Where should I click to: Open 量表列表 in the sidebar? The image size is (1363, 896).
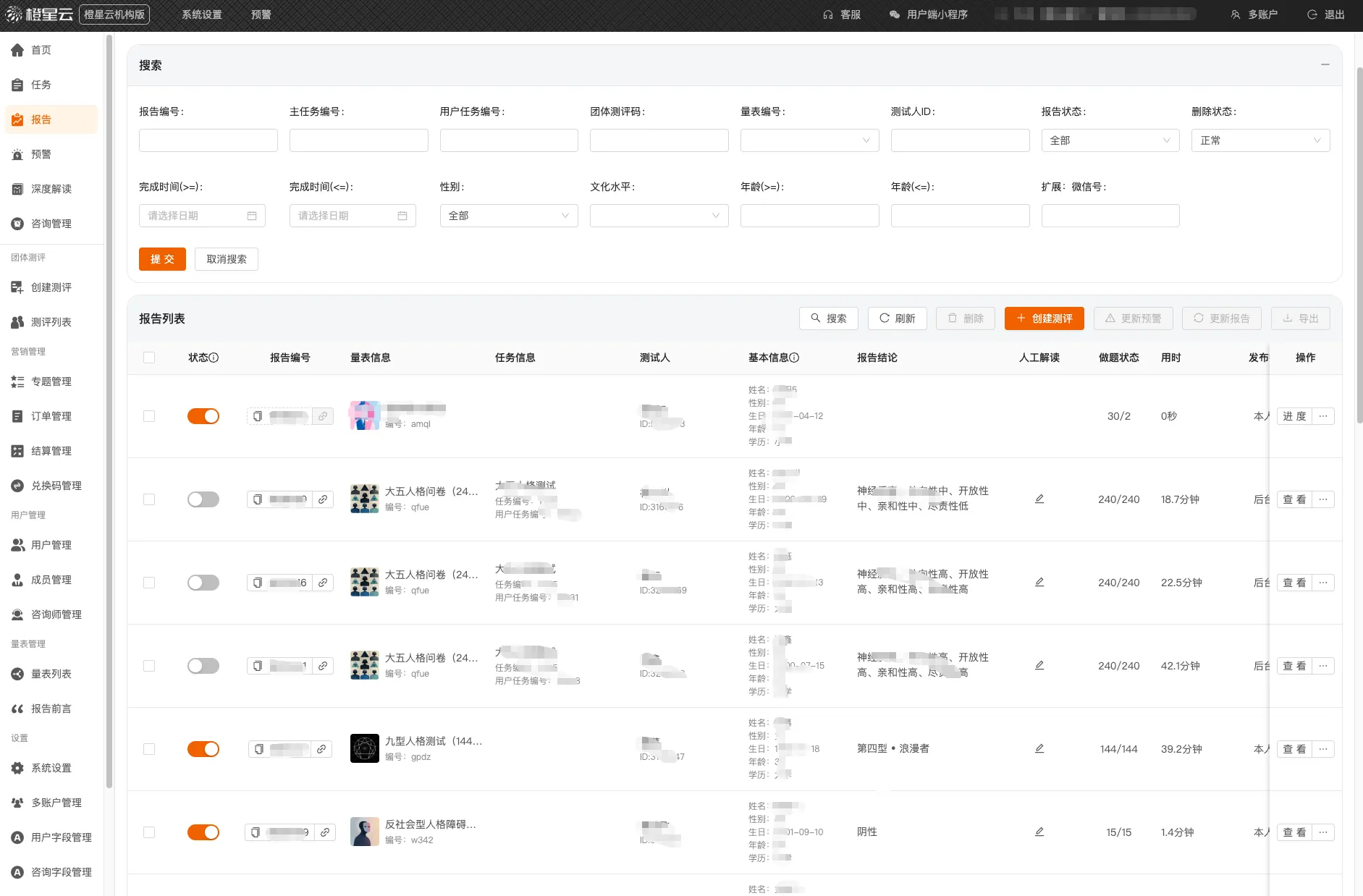[x=51, y=674]
